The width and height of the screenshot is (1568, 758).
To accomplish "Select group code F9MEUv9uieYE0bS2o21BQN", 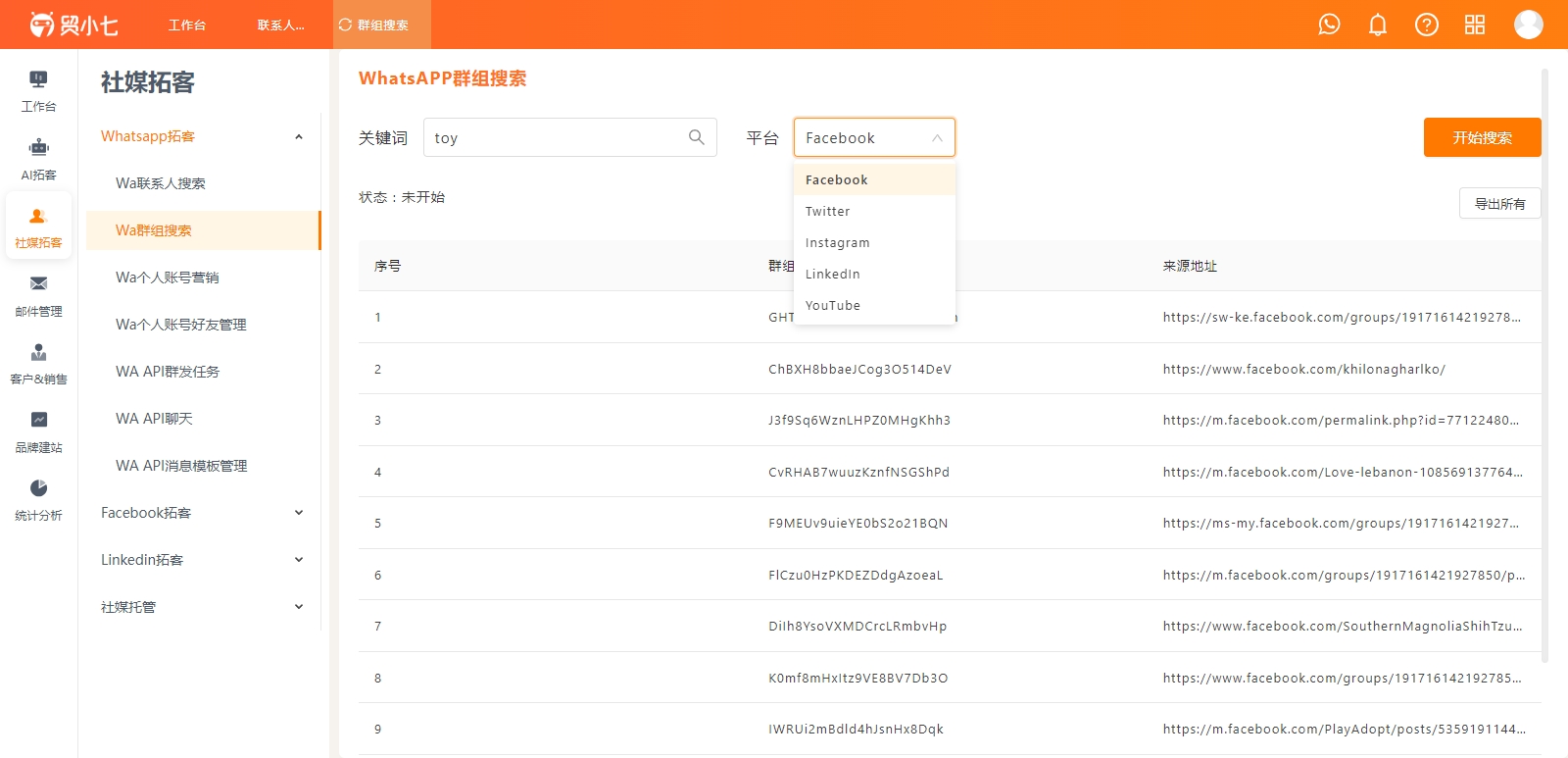I will (x=858, y=523).
